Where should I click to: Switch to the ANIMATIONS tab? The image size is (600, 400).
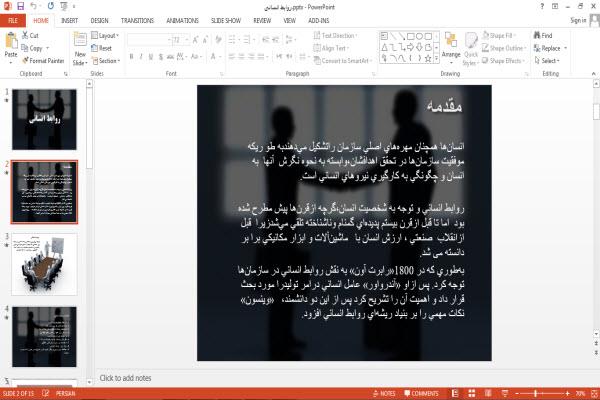183,21
